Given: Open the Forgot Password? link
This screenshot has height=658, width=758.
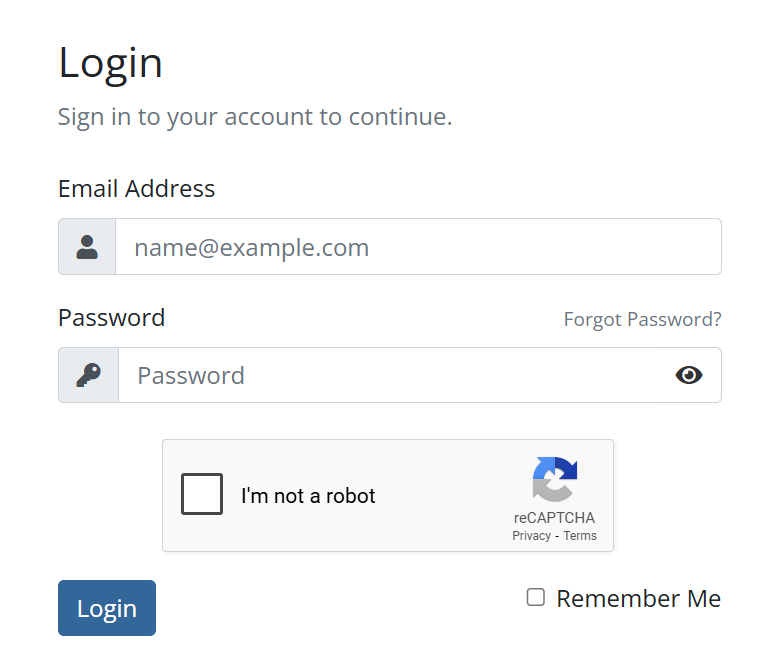Looking at the screenshot, I should coord(642,320).
